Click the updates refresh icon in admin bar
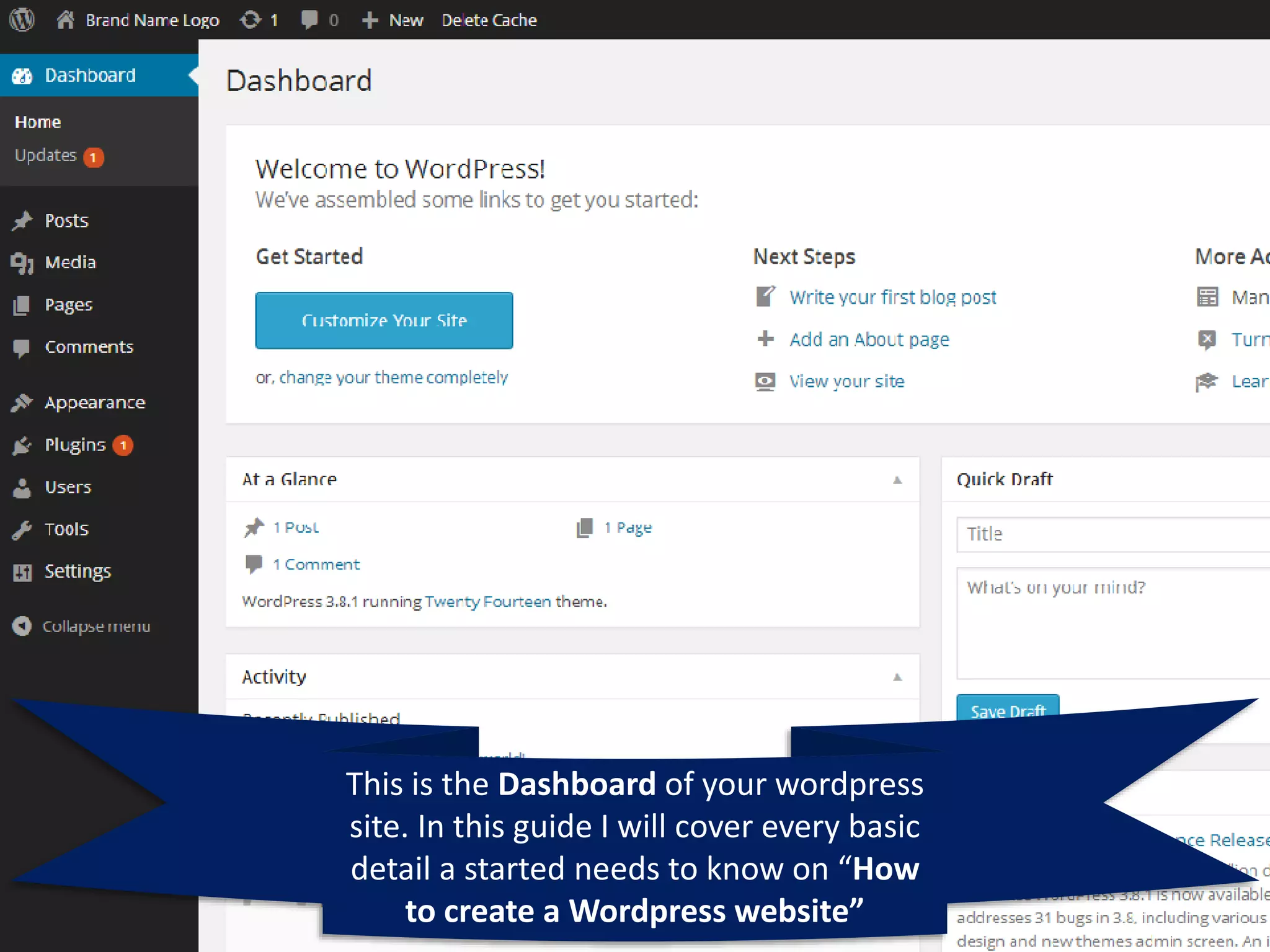Image resolution: width=1270 pixels, height=952 pixels. tap(251, 20)
